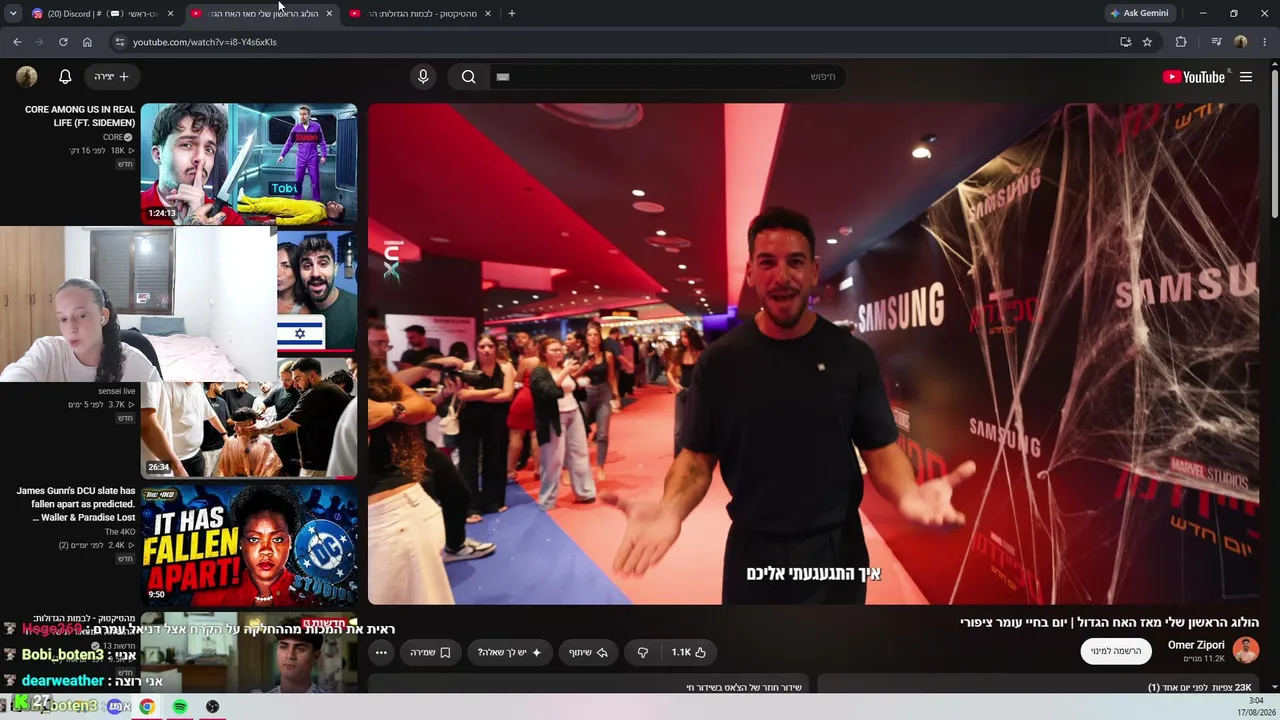Click the video title הולוג הראשון שלי
The image size is (1280, 720).
[1109, 622]
